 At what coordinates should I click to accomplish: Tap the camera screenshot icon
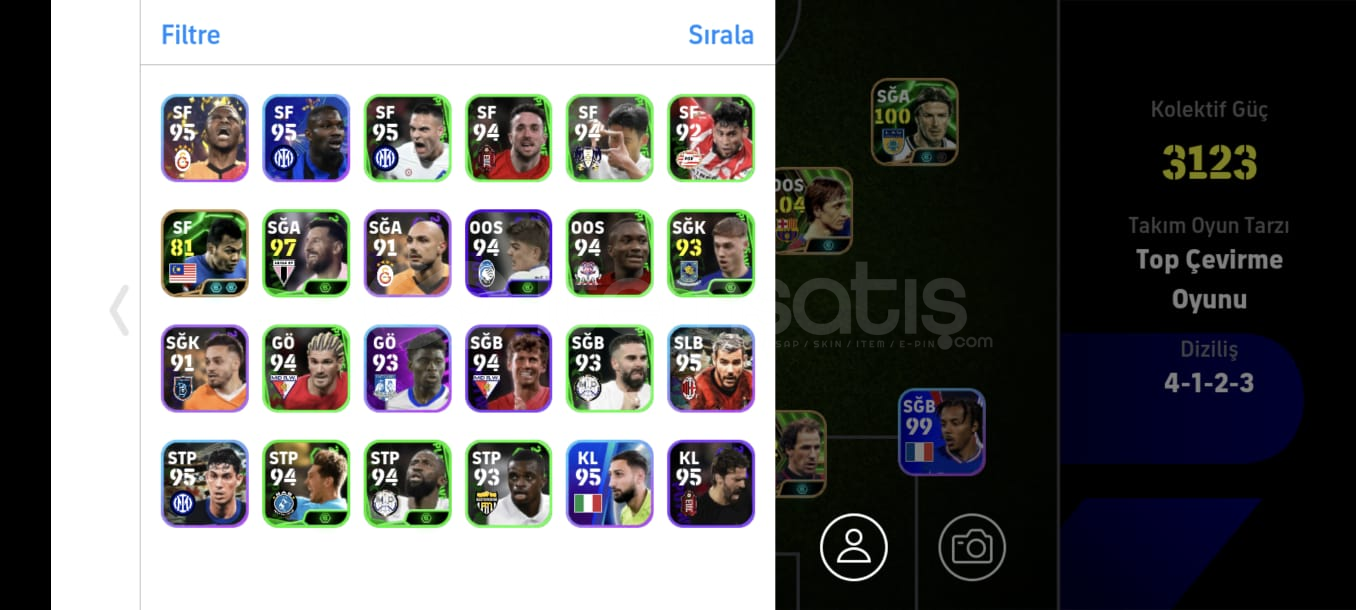pyautogui.click(x=972, y=547)
